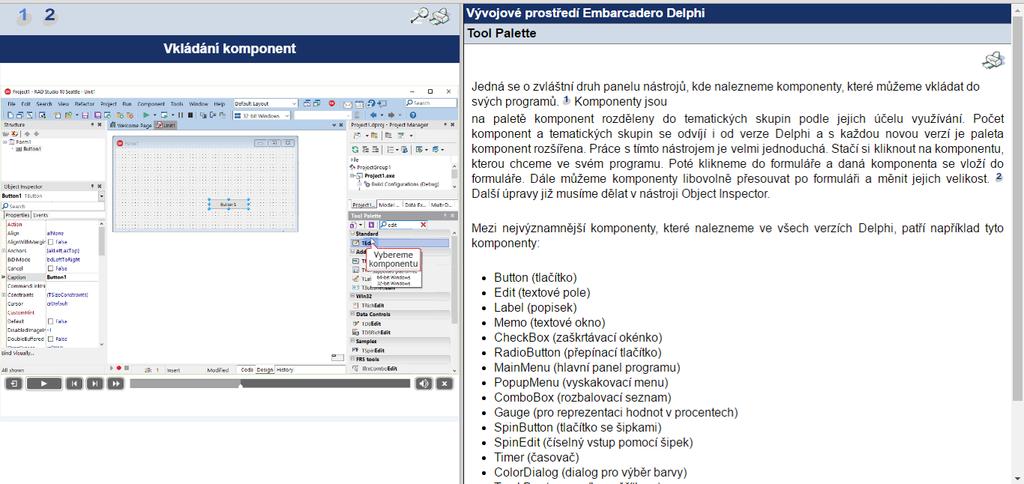1024x484 pixels.
Task: Go to step 2 of the tutorial
Action: point(50,15)
